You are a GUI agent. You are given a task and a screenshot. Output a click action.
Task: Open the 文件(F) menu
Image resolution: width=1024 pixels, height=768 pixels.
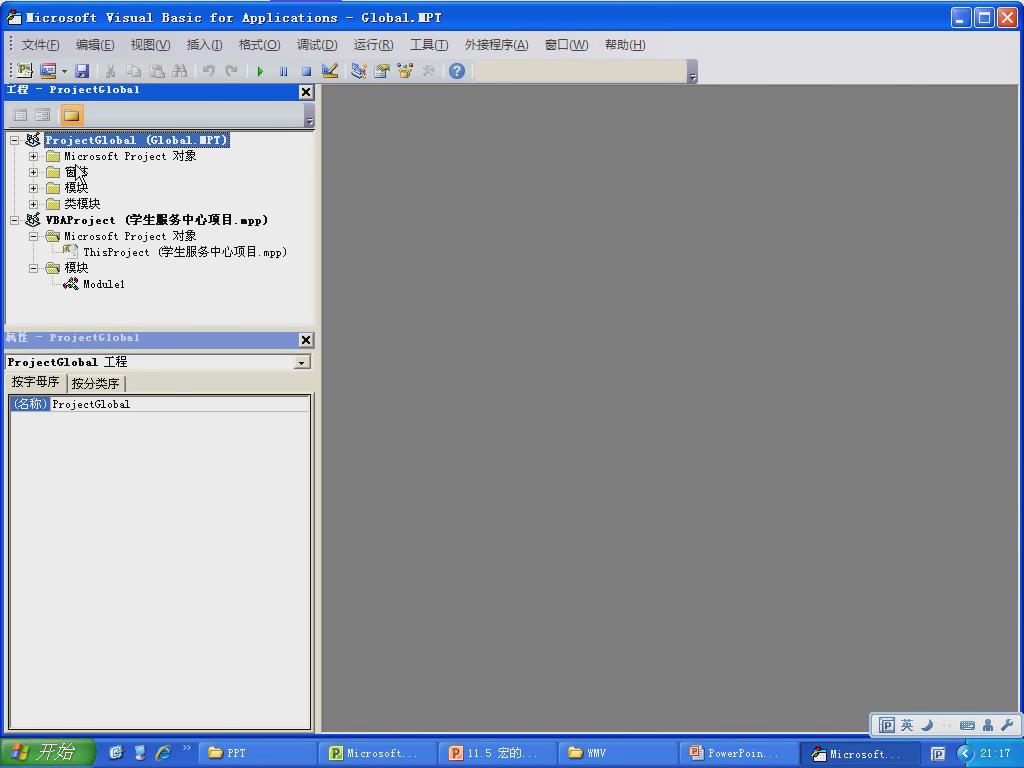point(40,44)
